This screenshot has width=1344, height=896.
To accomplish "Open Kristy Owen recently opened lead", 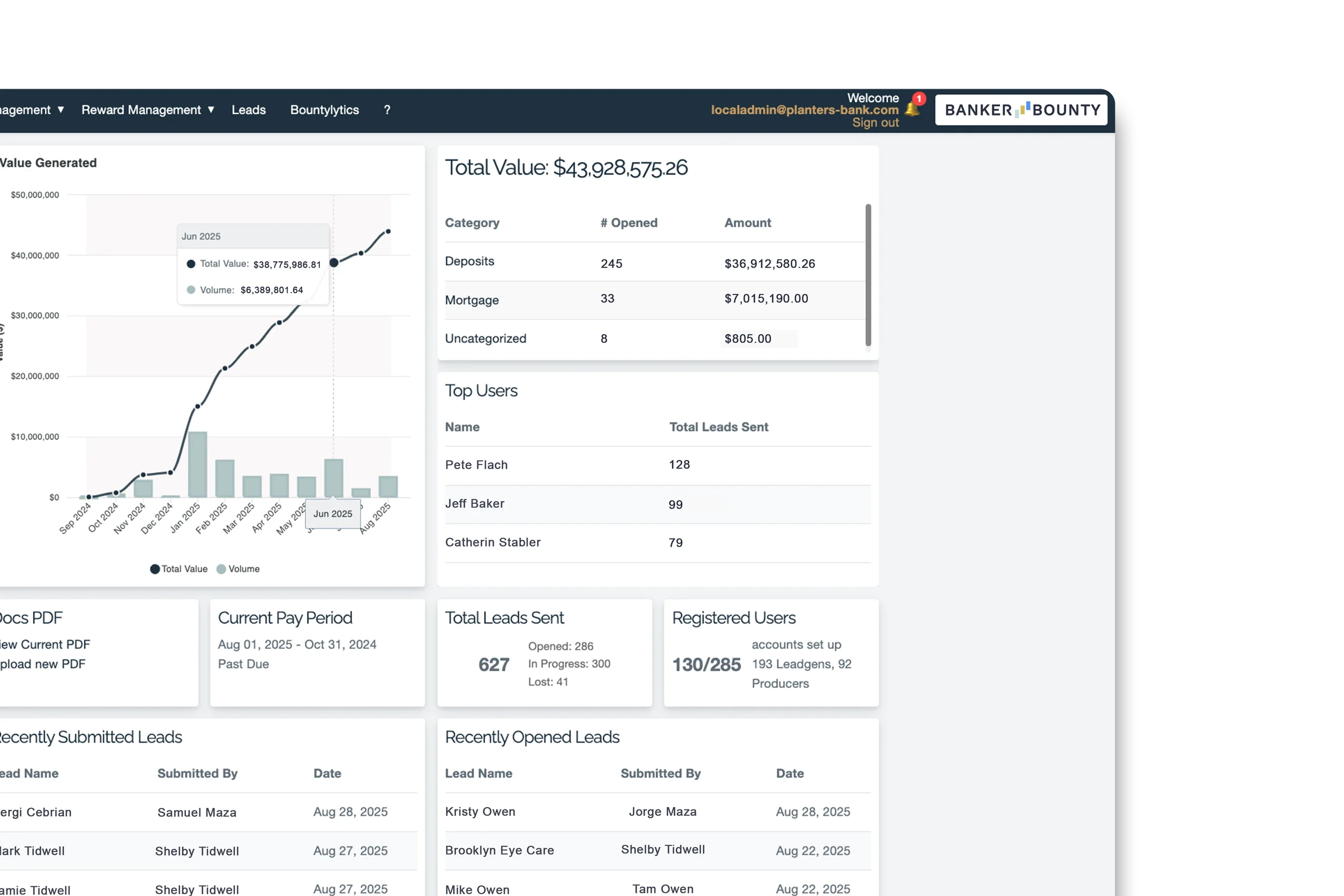I will click(480, 812).
